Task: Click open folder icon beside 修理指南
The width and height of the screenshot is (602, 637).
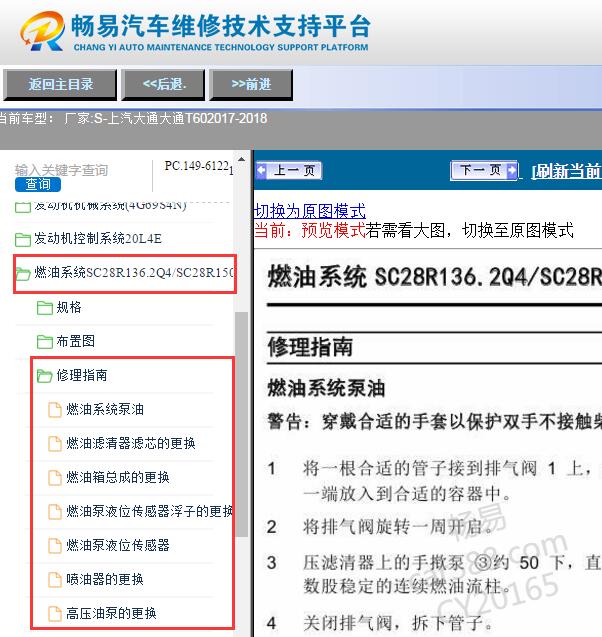Action: click(45, 375)
